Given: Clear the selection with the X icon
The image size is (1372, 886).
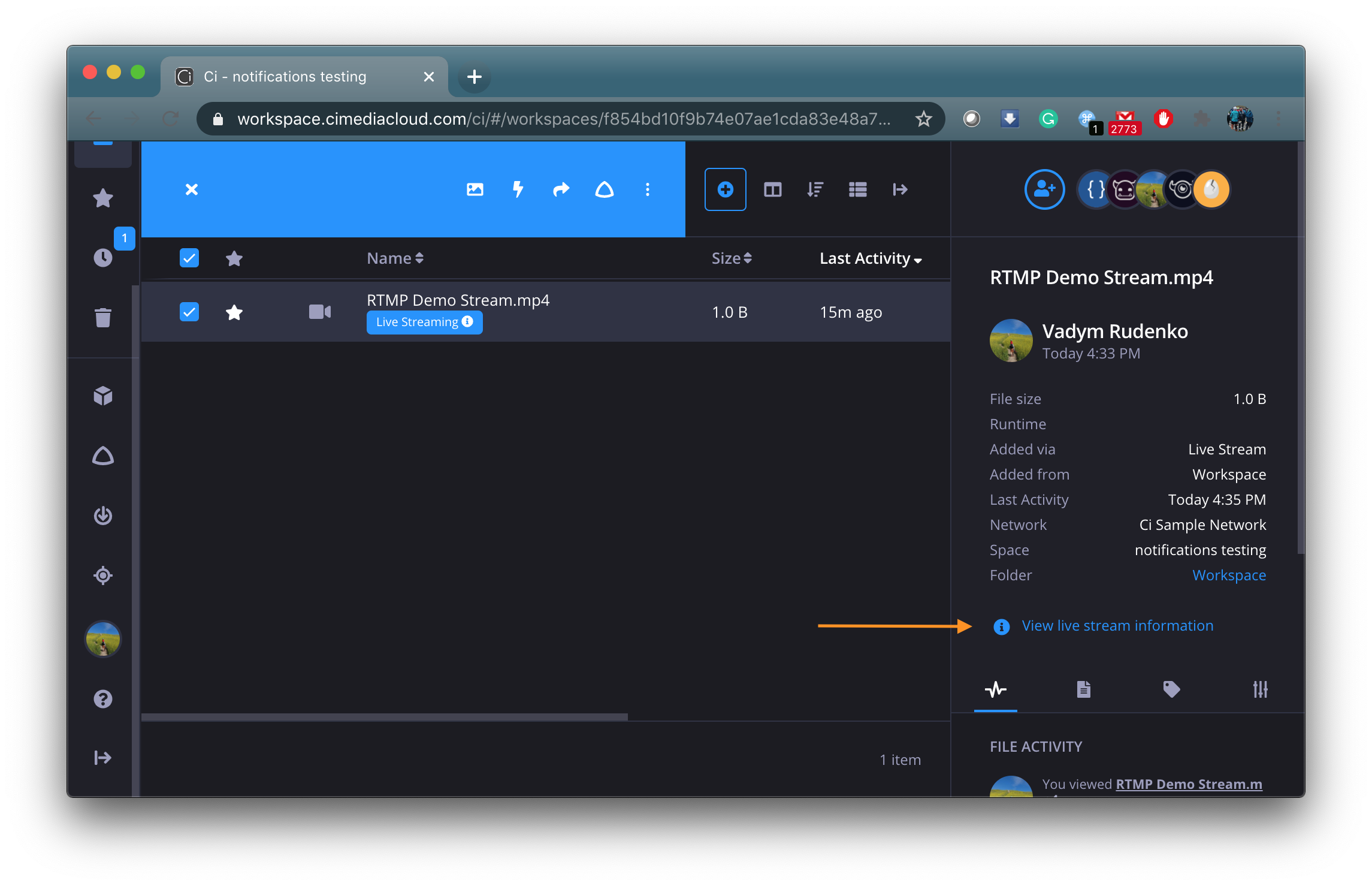Looking at the screenshot, I should pos(192,189).
